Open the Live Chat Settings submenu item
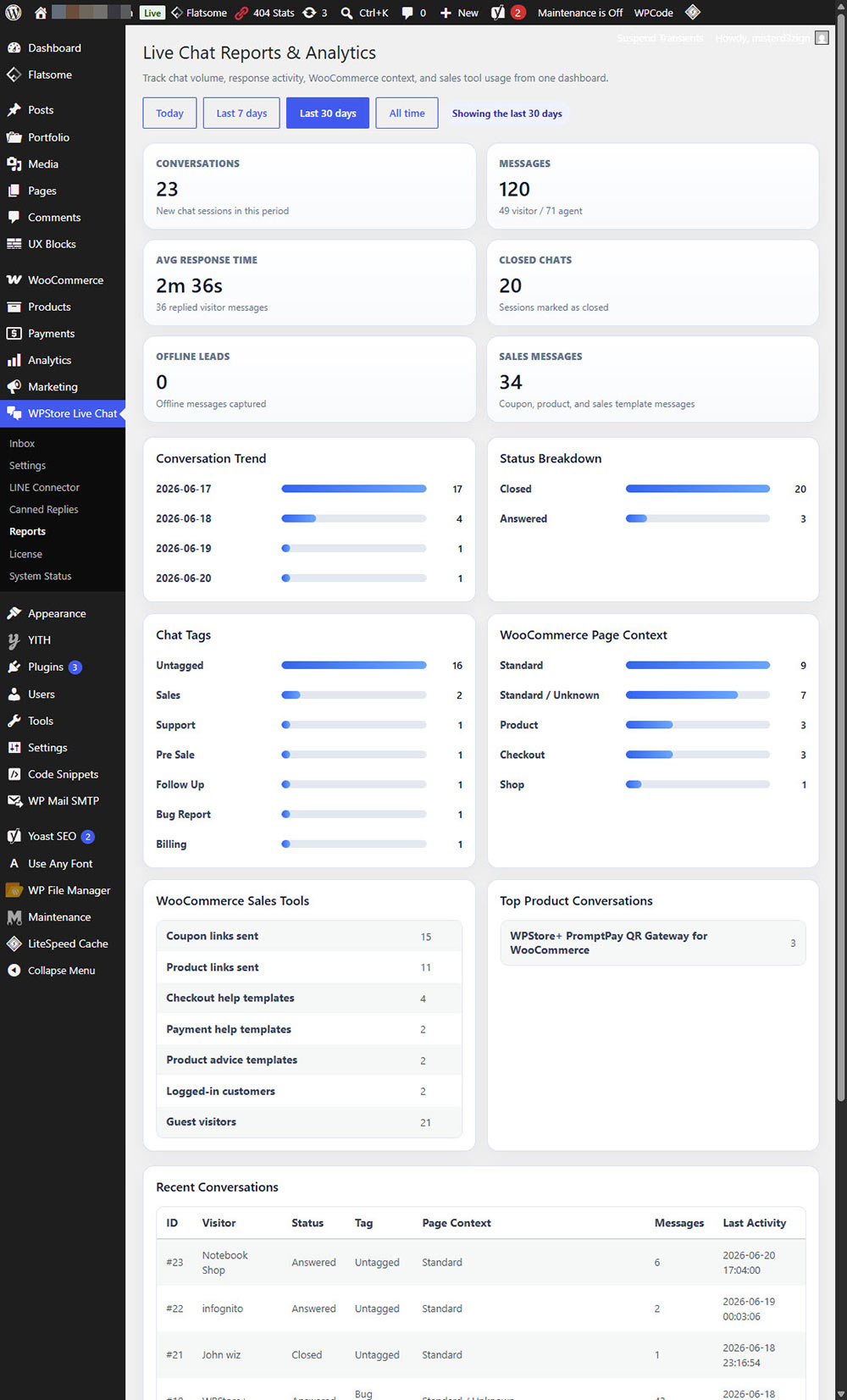The width and height of the screenshot is (847, 1400). pos(27,465)
